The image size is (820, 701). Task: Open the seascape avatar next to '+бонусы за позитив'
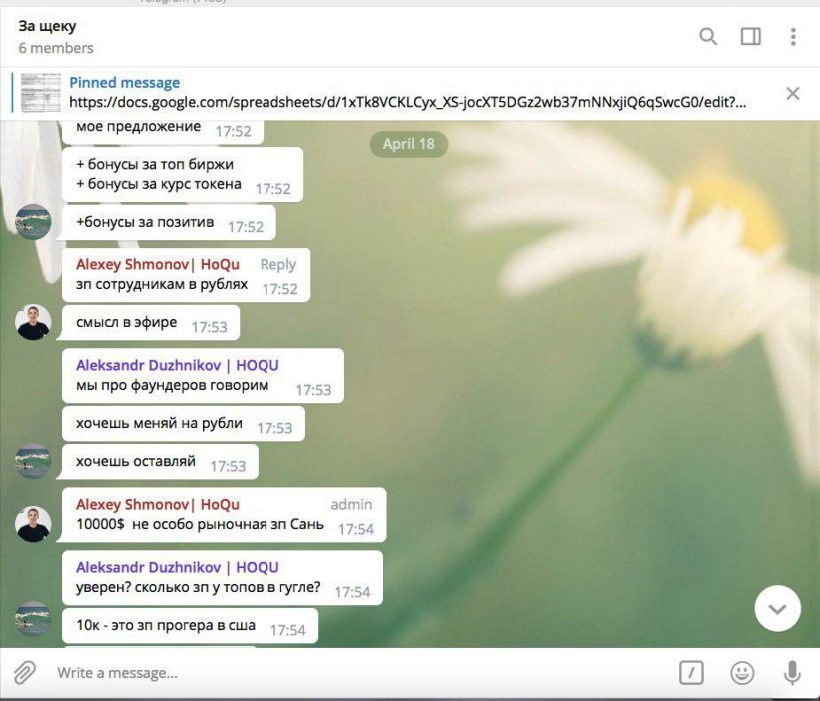tap(33, 222)
